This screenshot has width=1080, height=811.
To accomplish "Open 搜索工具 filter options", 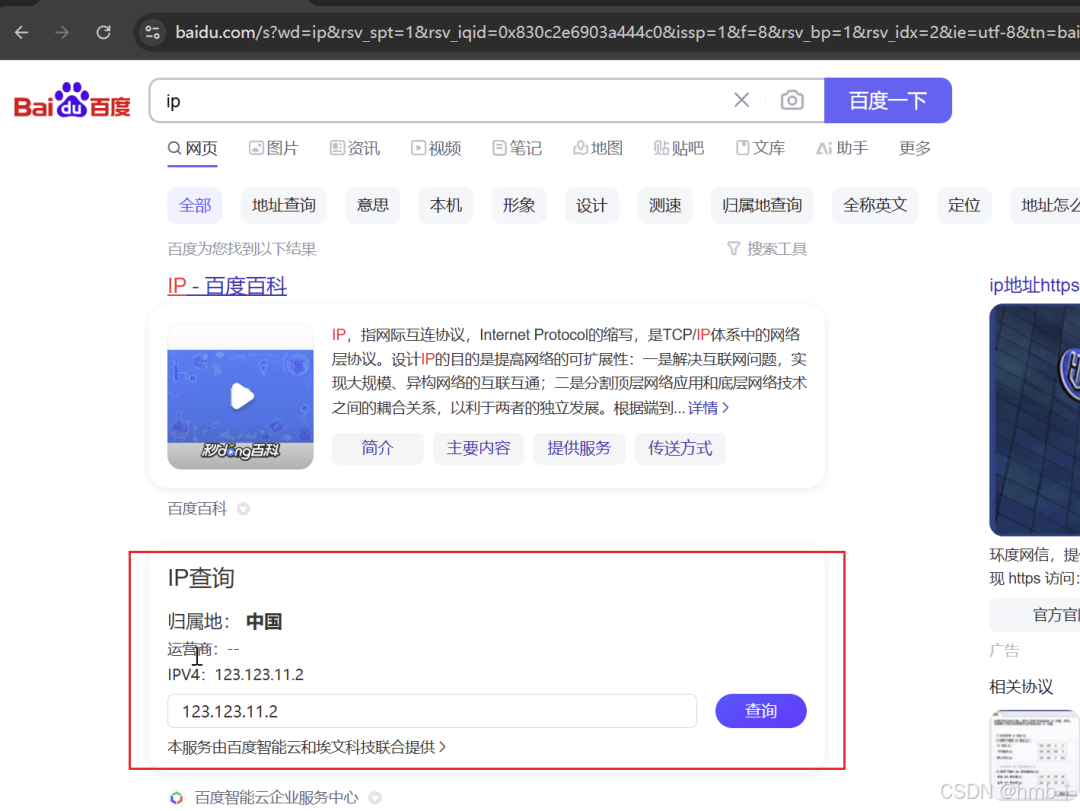I will click(767, 249).
